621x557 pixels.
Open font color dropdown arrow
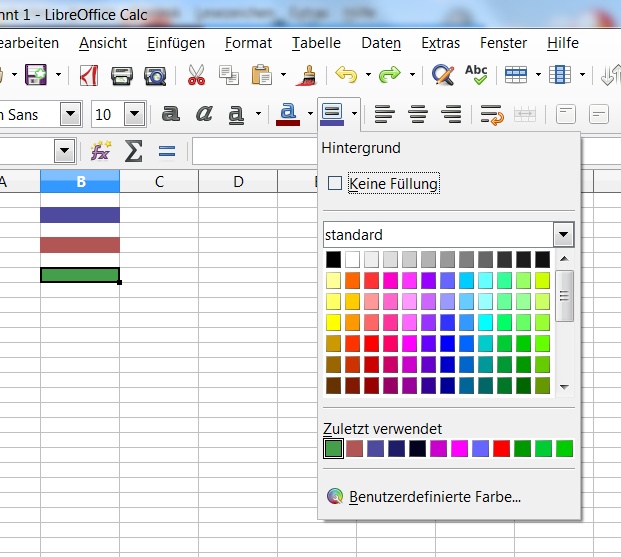click(307, 114)
